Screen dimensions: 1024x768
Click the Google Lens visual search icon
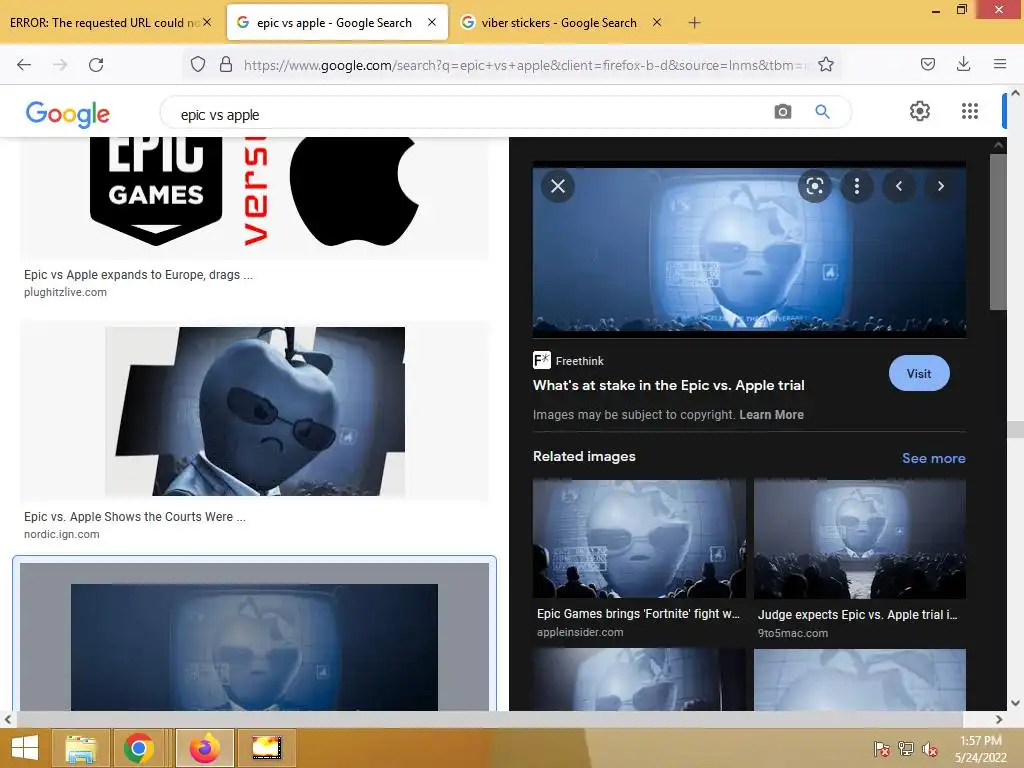[814, 186]
